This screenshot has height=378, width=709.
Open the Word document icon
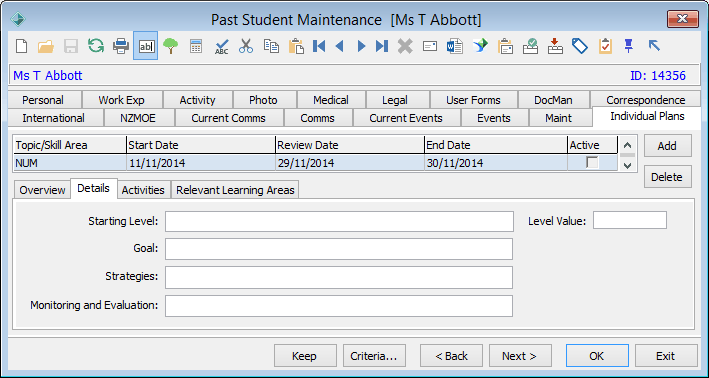click(x=455, y=46)
